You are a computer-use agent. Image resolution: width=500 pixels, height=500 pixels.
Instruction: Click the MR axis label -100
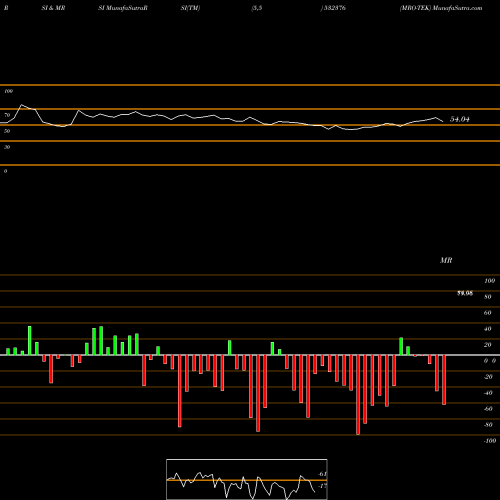pyautogui.click(x=490, y=441)
